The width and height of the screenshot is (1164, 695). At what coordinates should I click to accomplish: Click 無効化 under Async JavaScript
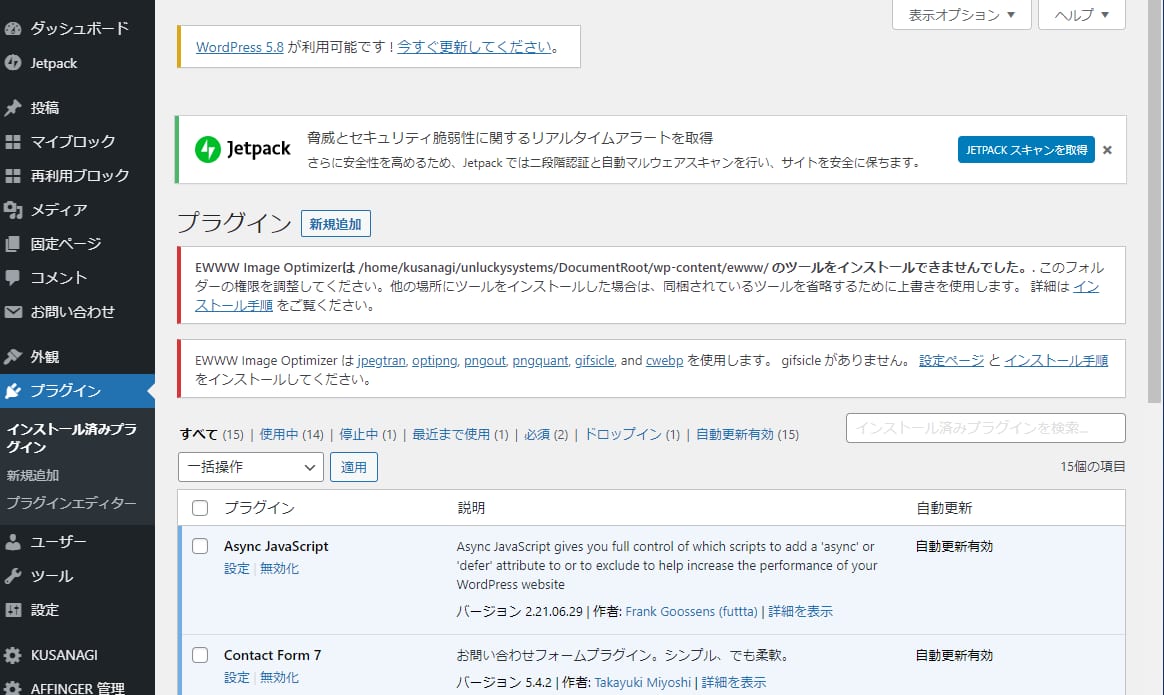click(279, 569)
